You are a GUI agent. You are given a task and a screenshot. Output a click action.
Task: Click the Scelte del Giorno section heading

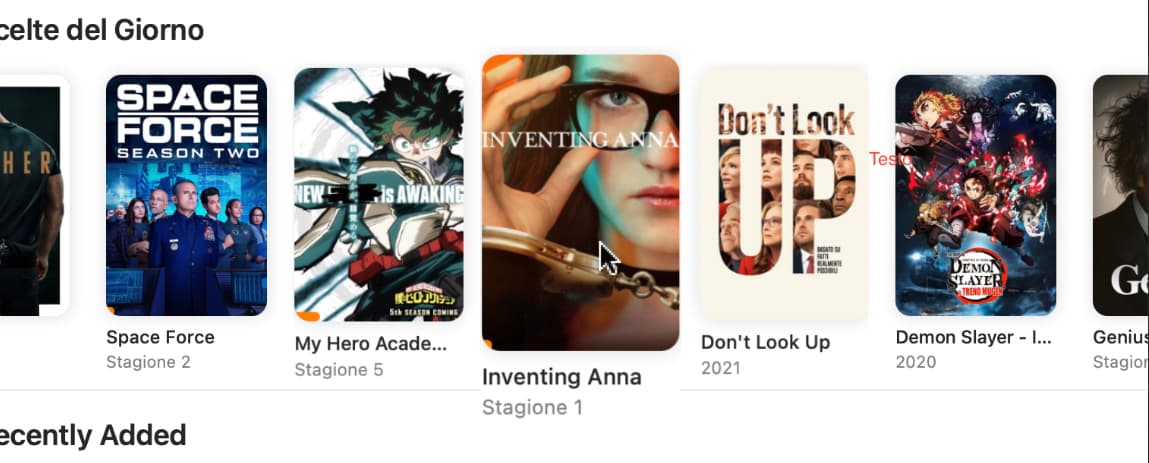coord(101,30)
